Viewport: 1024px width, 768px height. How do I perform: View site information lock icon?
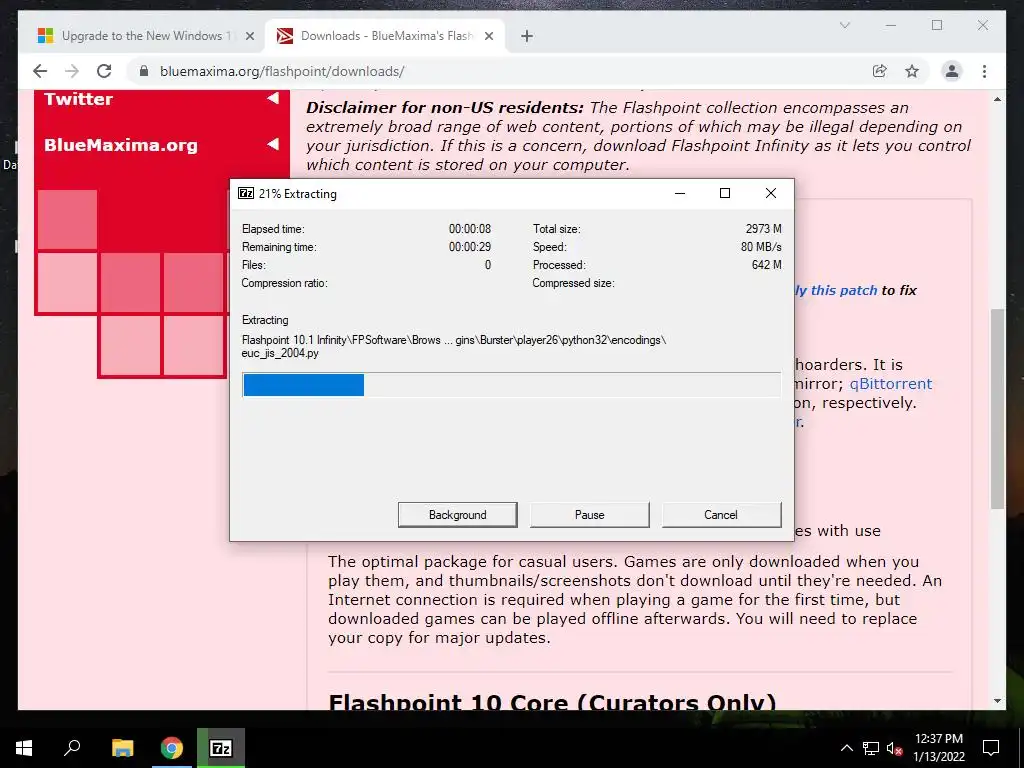point(144,71)
